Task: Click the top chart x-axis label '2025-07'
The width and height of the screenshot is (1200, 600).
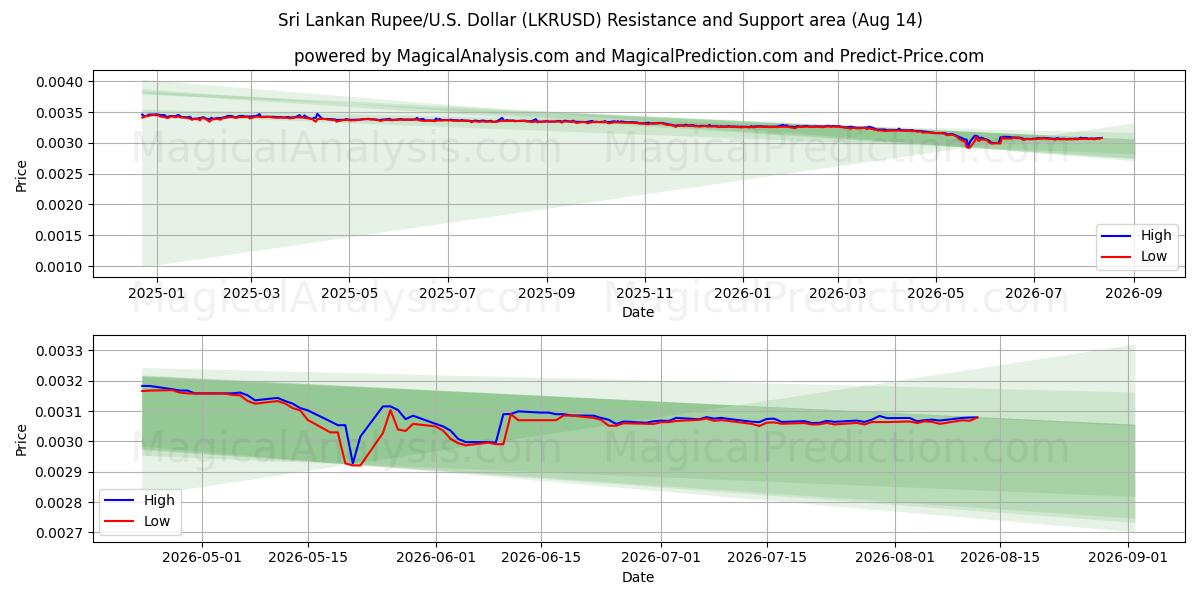Action: [446, 295]
